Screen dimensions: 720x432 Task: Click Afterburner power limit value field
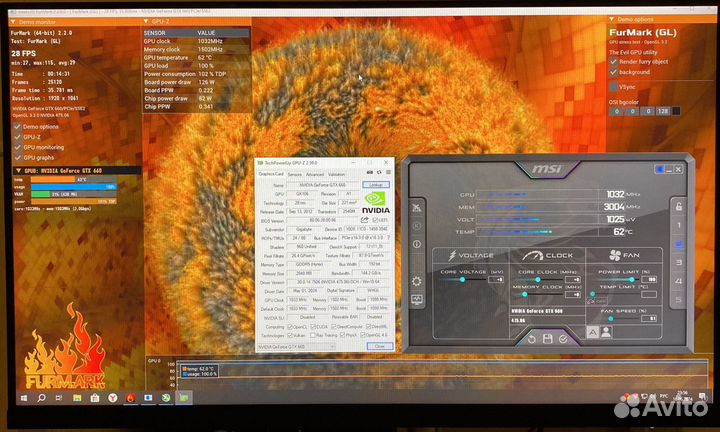[650, 279]
